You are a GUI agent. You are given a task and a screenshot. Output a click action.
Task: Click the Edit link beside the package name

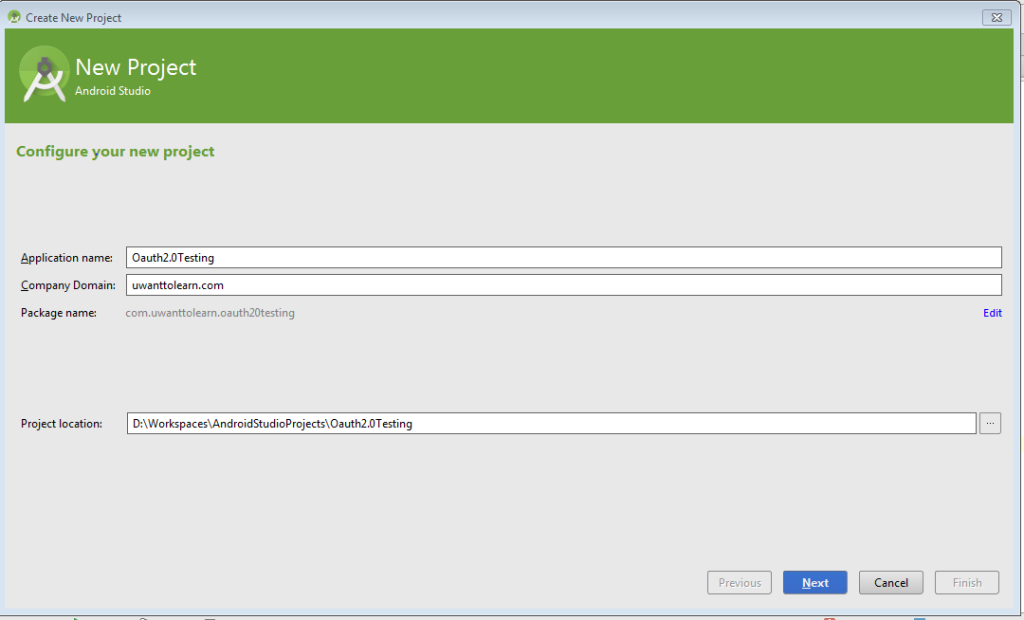pos(991,313)
